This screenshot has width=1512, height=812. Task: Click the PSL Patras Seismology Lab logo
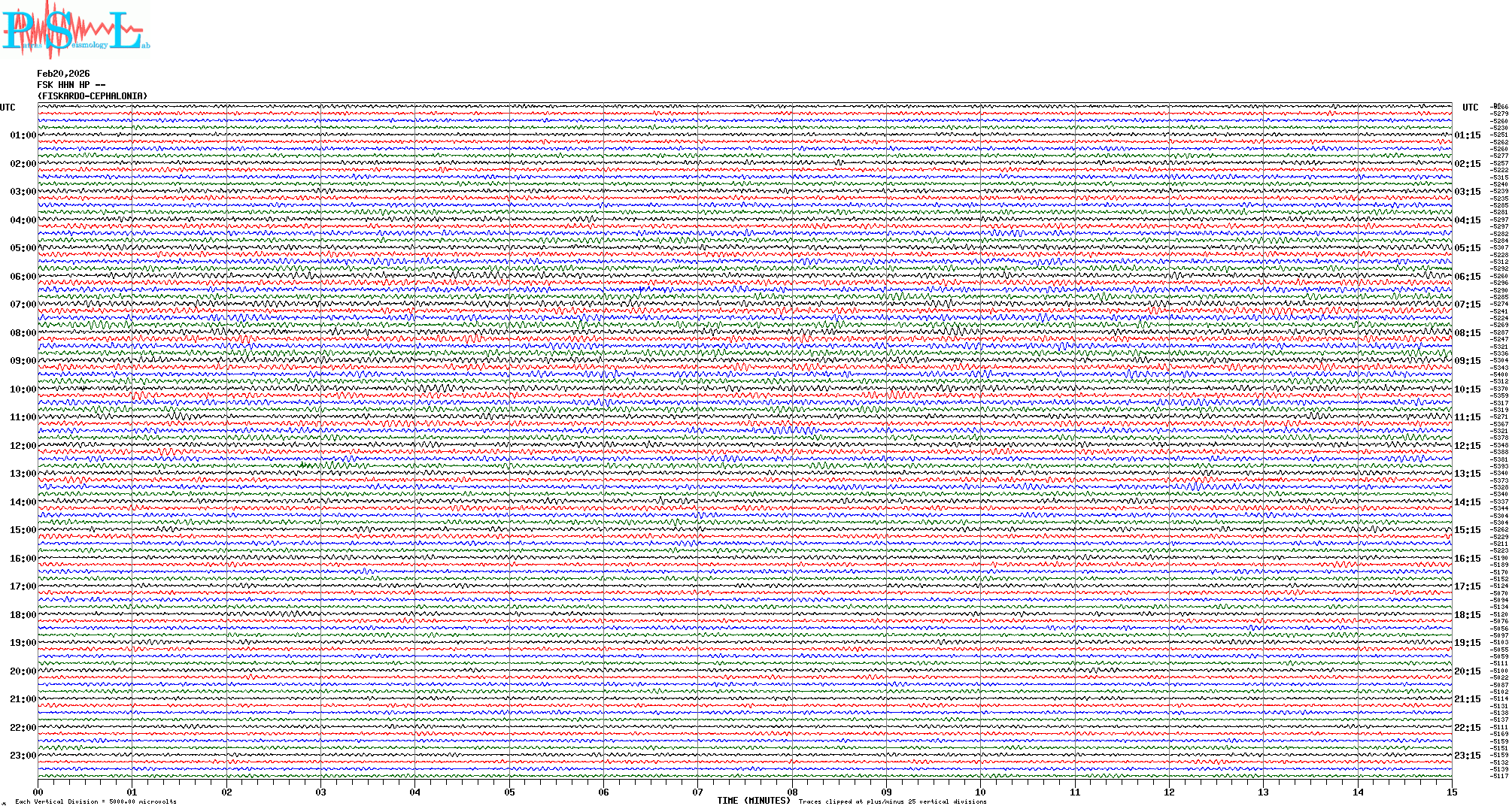coord(75,30)
